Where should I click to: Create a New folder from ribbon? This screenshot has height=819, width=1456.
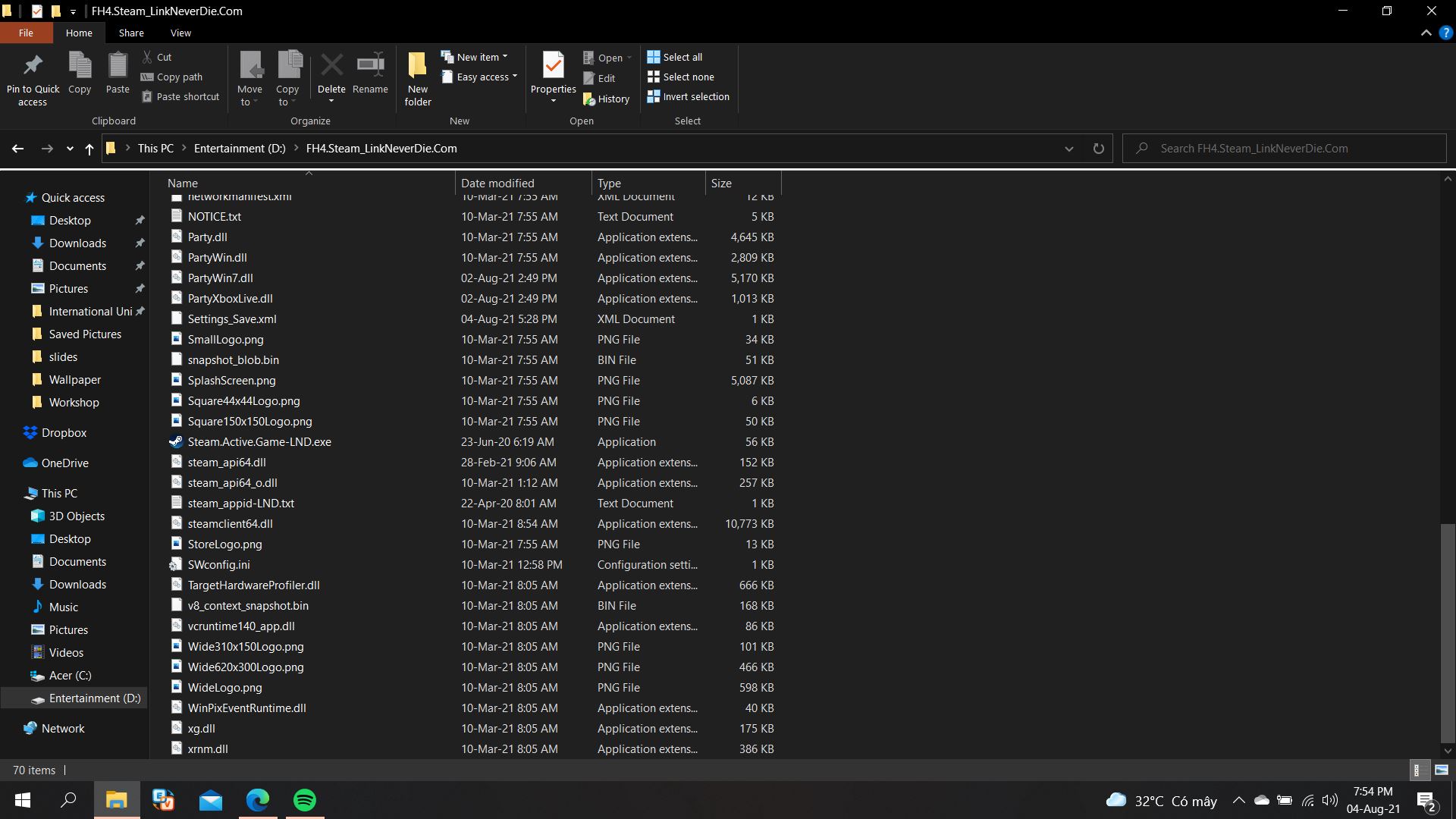click(x=417, y=66)
